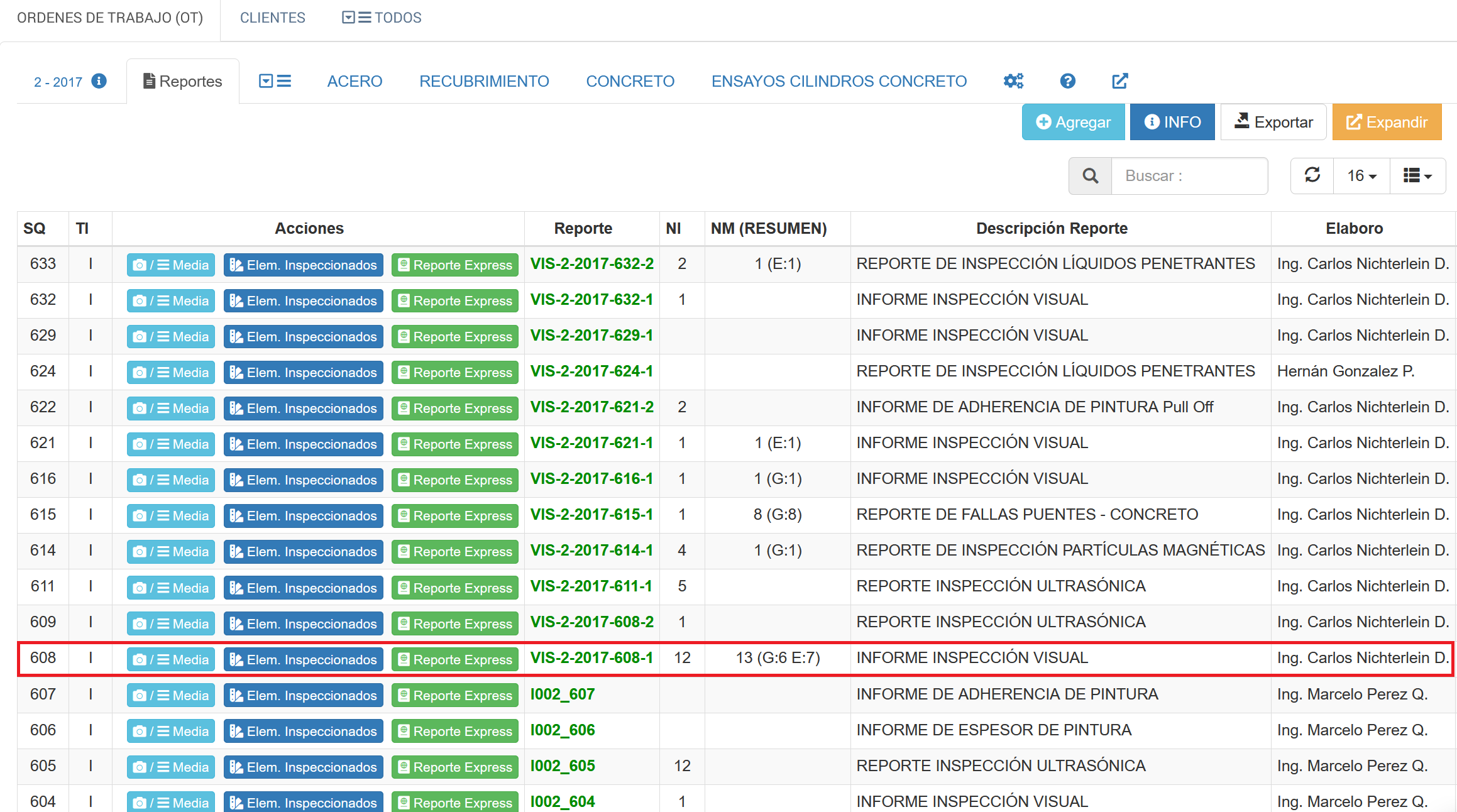Open report link VIS-2-2017-615-1
Image resolution: width=1457 pixels, height=812 pixels.
(x=591, y=515)
